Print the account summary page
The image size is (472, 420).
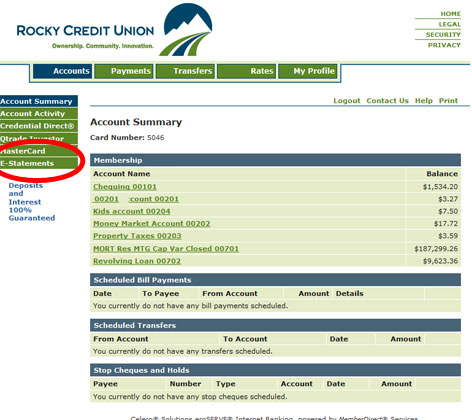[x=448, y=101]
